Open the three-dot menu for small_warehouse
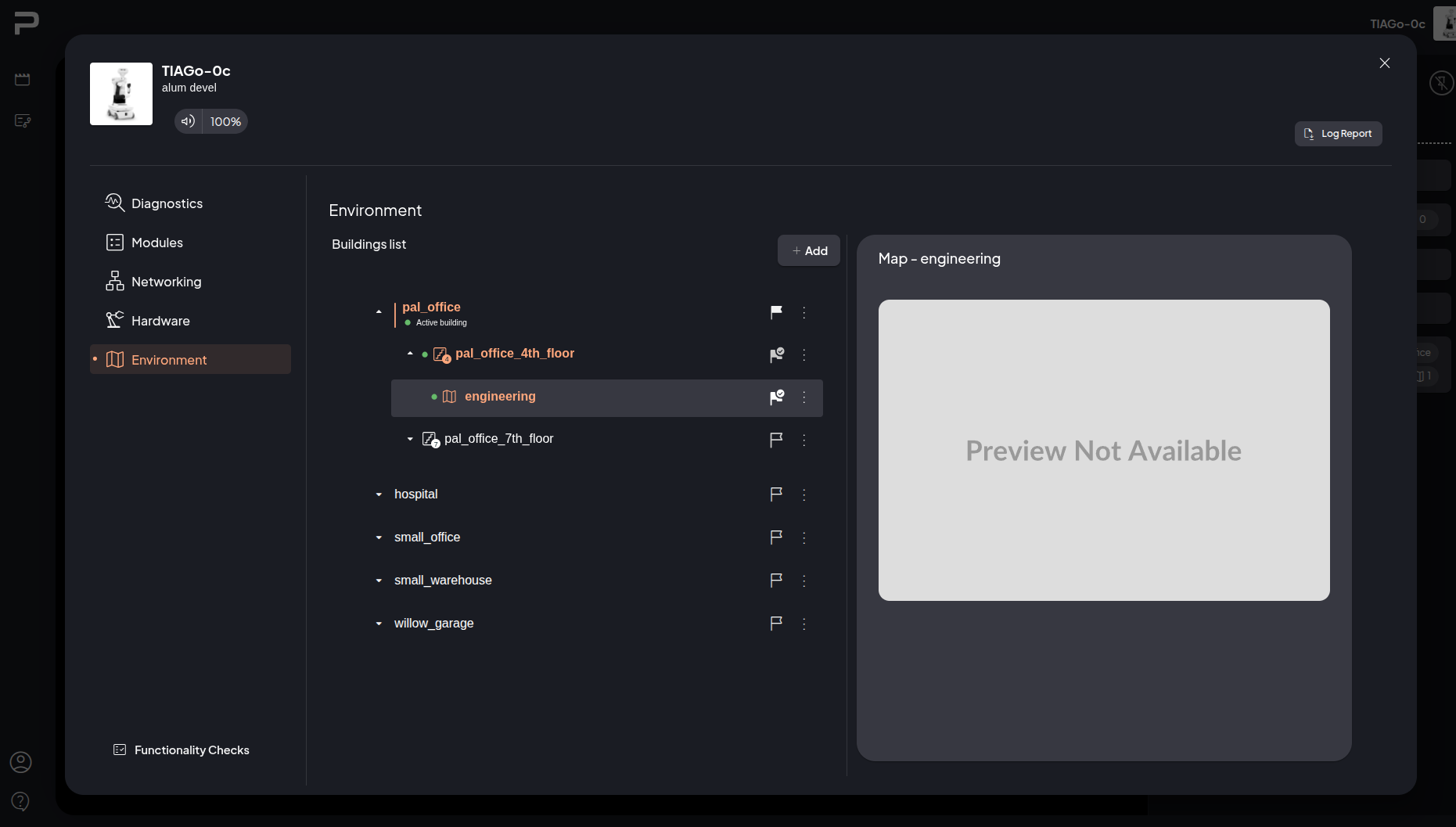 click(804, 581)
